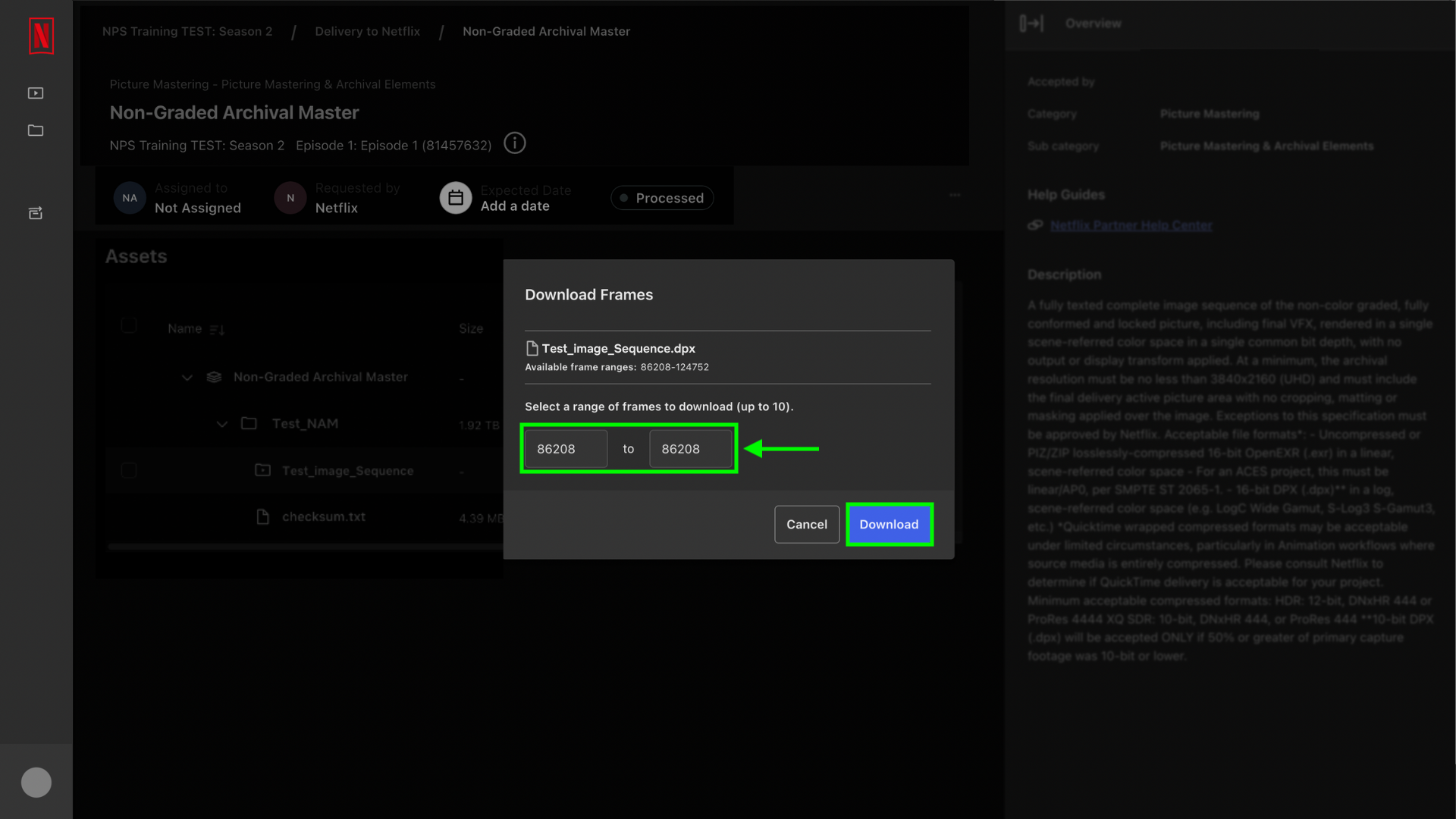Click the sort icon next to Name
This screenshot has width=1456, height=819.
click(x=217, y=329)
